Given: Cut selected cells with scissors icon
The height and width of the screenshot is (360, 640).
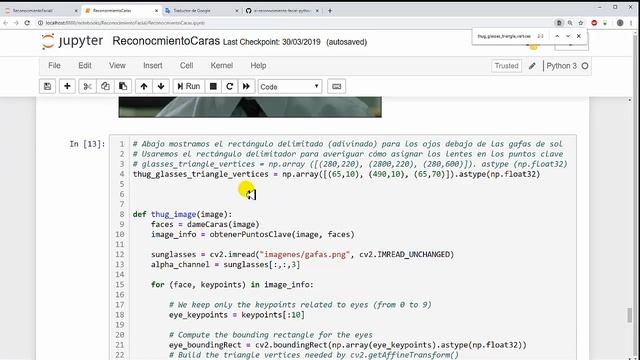Looking at the screenshot, I should click(x=87, y=87).
